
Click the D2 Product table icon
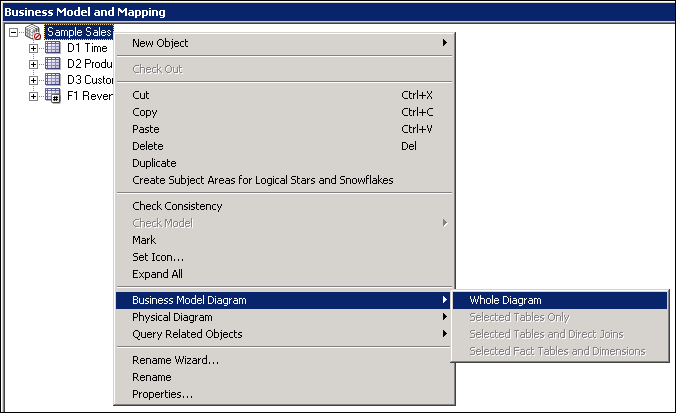[x=54, y=64]
